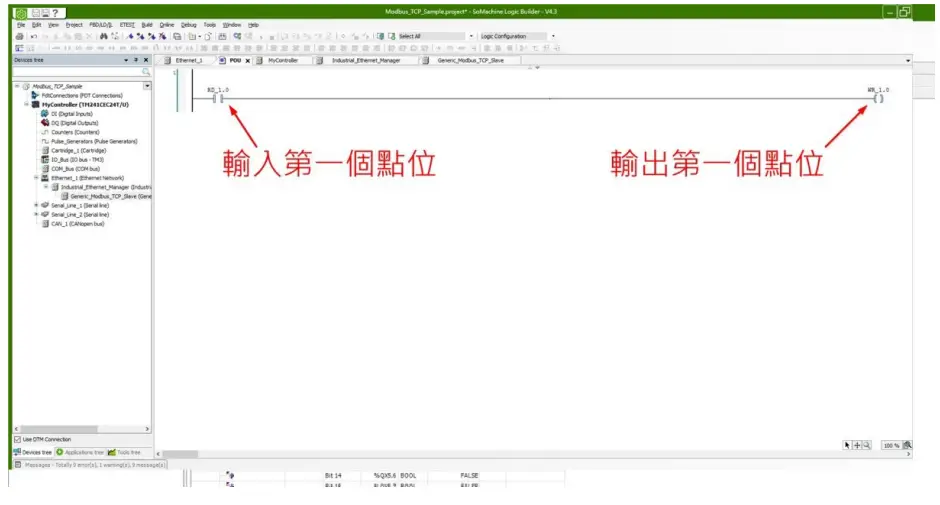Click the Find binoculars icon
Viewport: 940px width, 505px height.
tap(104, 37)
